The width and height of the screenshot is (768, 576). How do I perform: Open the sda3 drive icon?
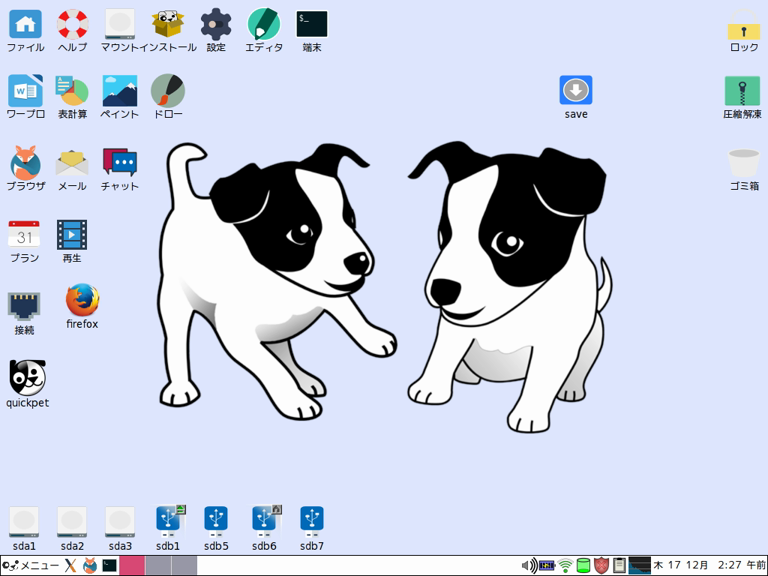click(120, 522)
